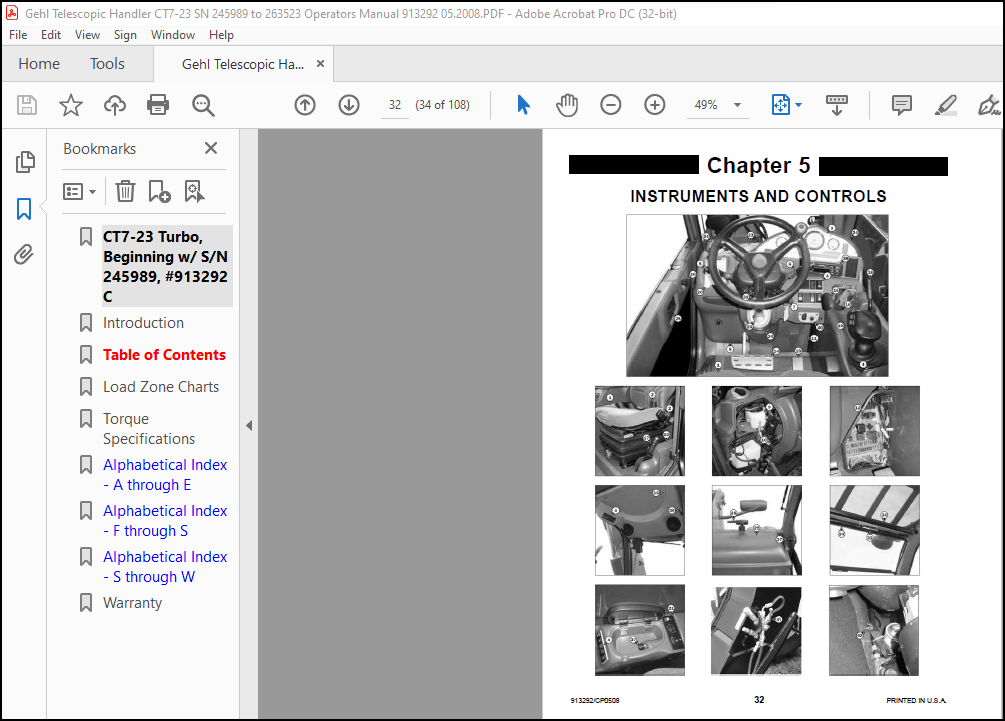Click the Find current bookmark icon

coord(194,191)
